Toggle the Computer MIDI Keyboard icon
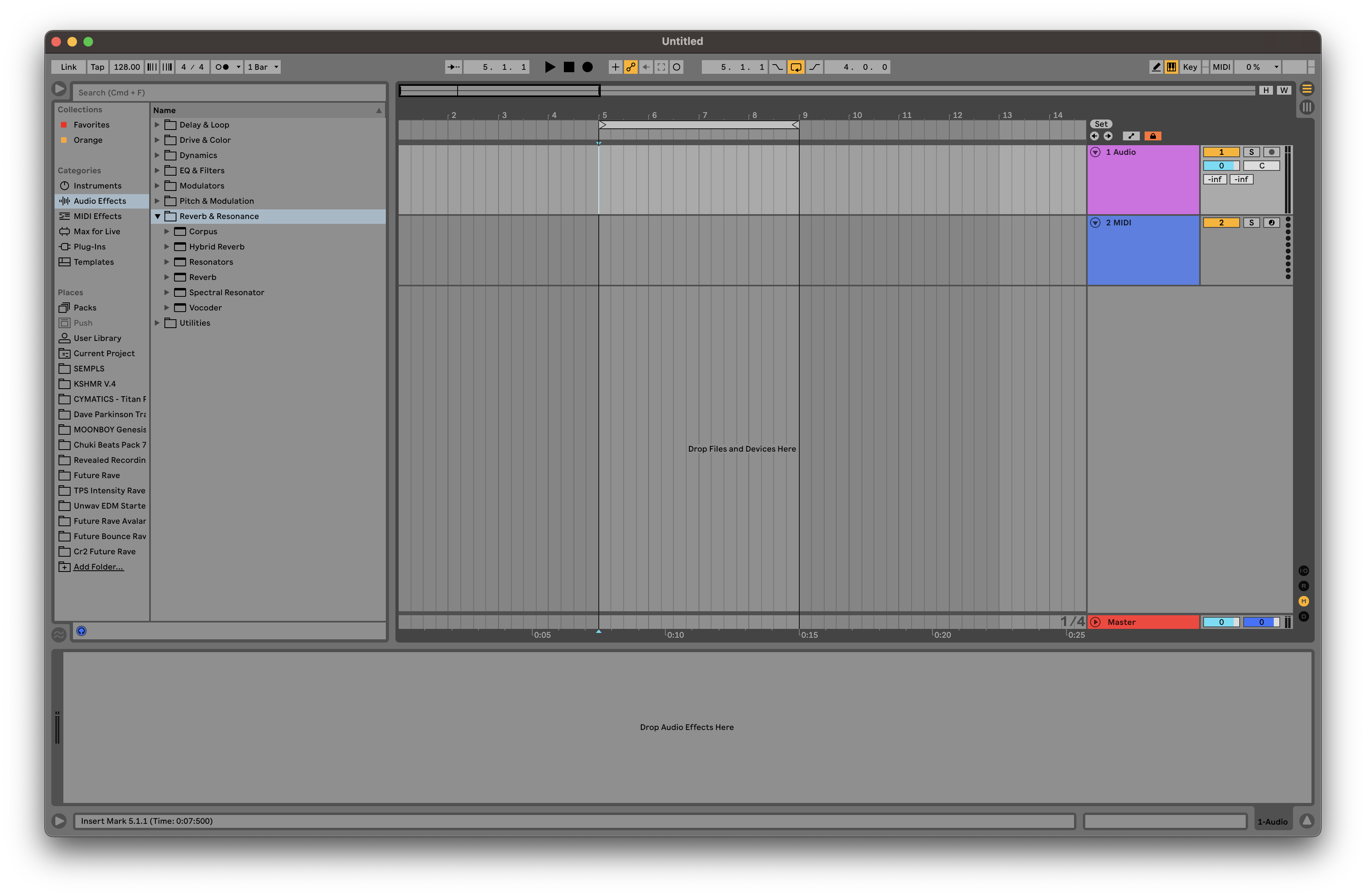Viewport: 1366px width, 896px height. (1171, 67)
